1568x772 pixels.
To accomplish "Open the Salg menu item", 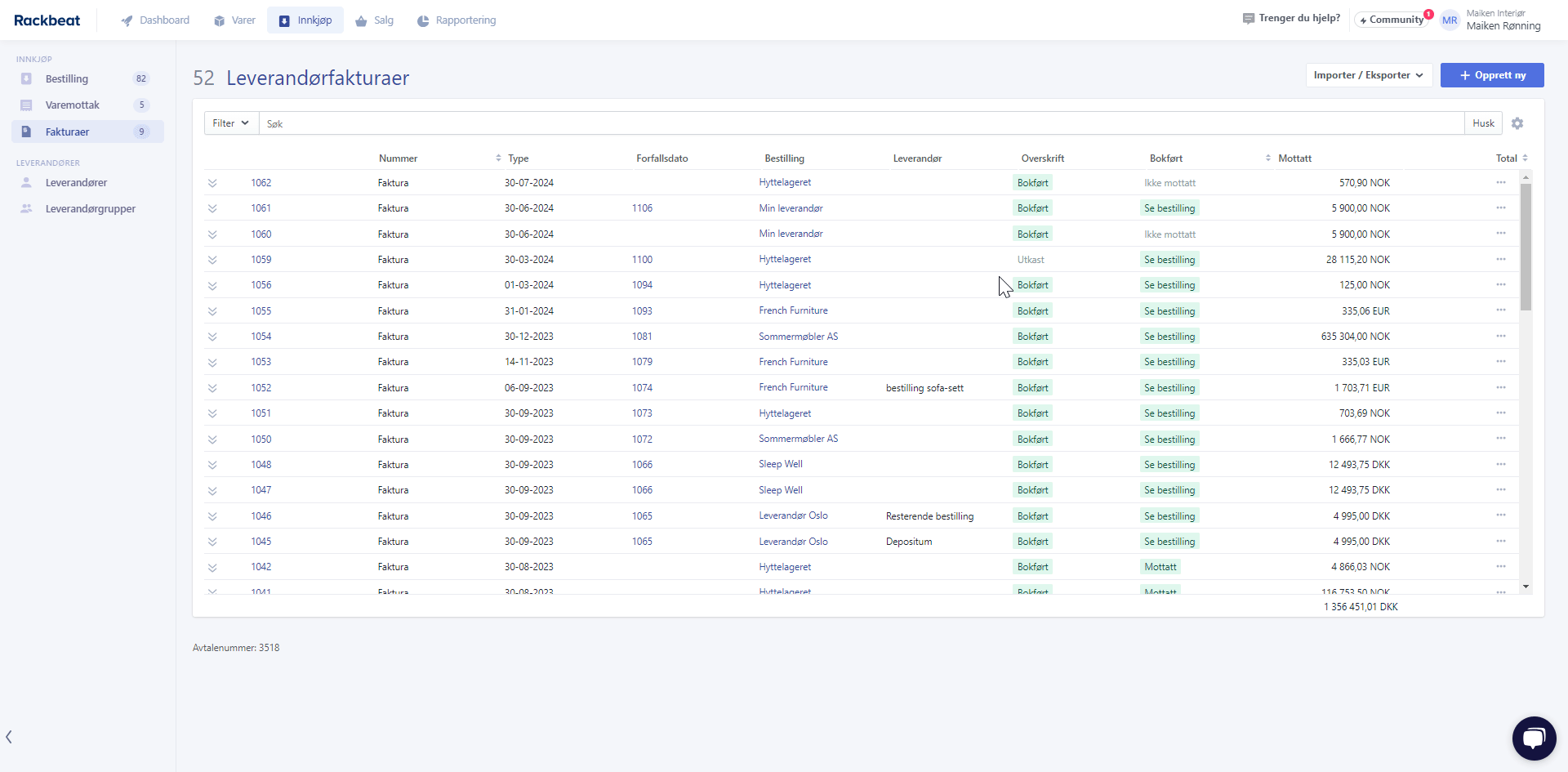I will [x=374, y=20].
